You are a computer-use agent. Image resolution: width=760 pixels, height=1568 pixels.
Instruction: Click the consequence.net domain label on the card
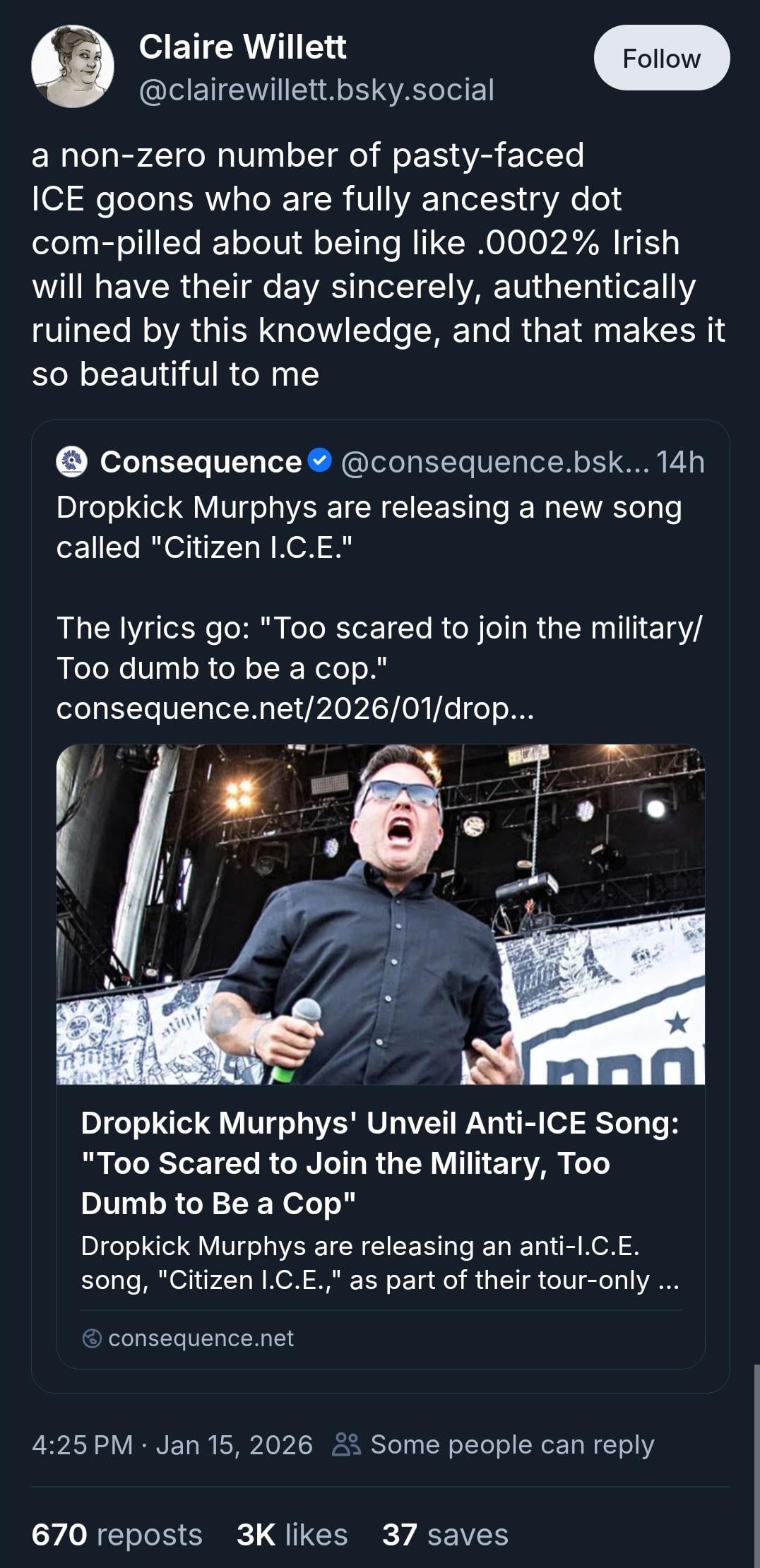(x=201, y=1338)
